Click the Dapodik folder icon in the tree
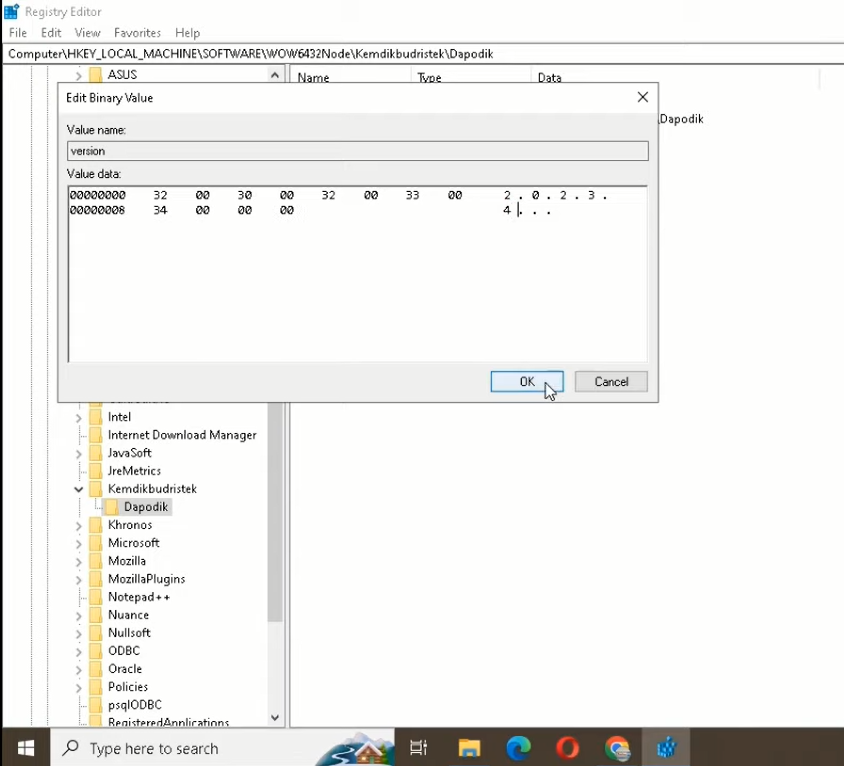The image size is (844, 766). click(x=112, y=507)
